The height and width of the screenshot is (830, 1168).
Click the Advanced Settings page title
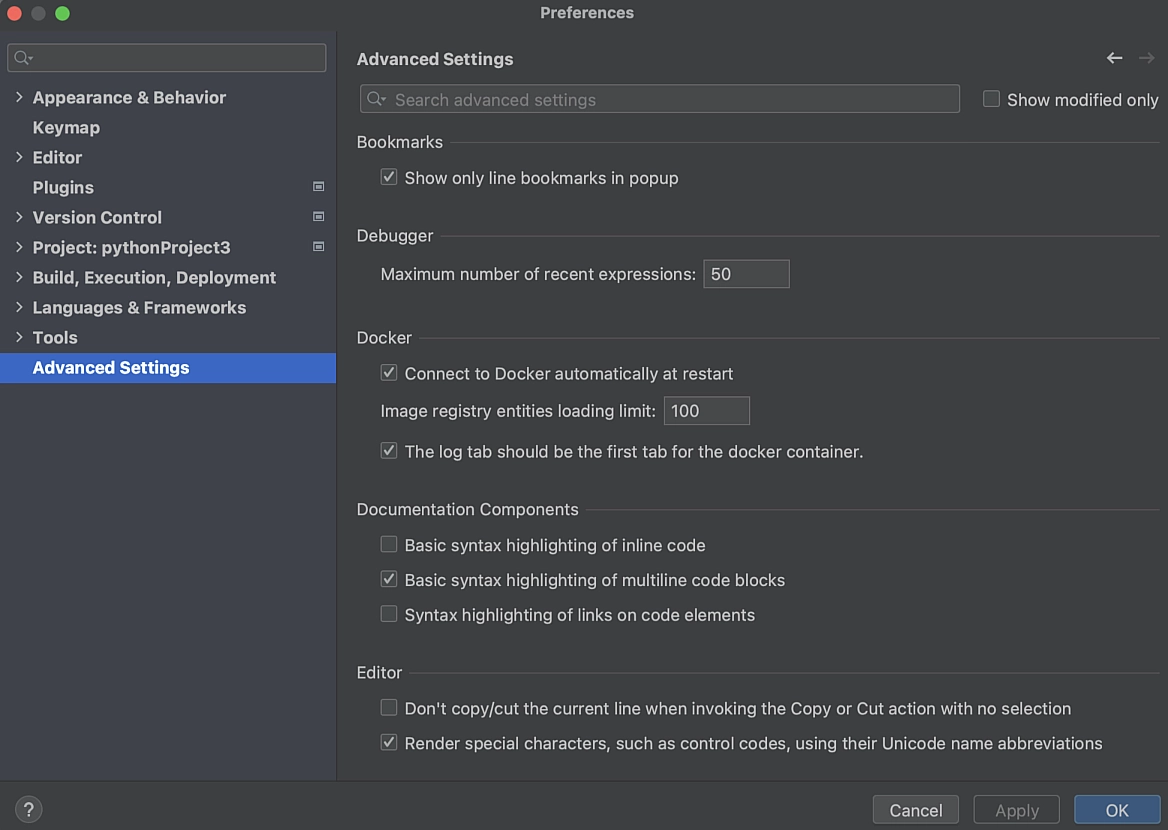(435, 59)
